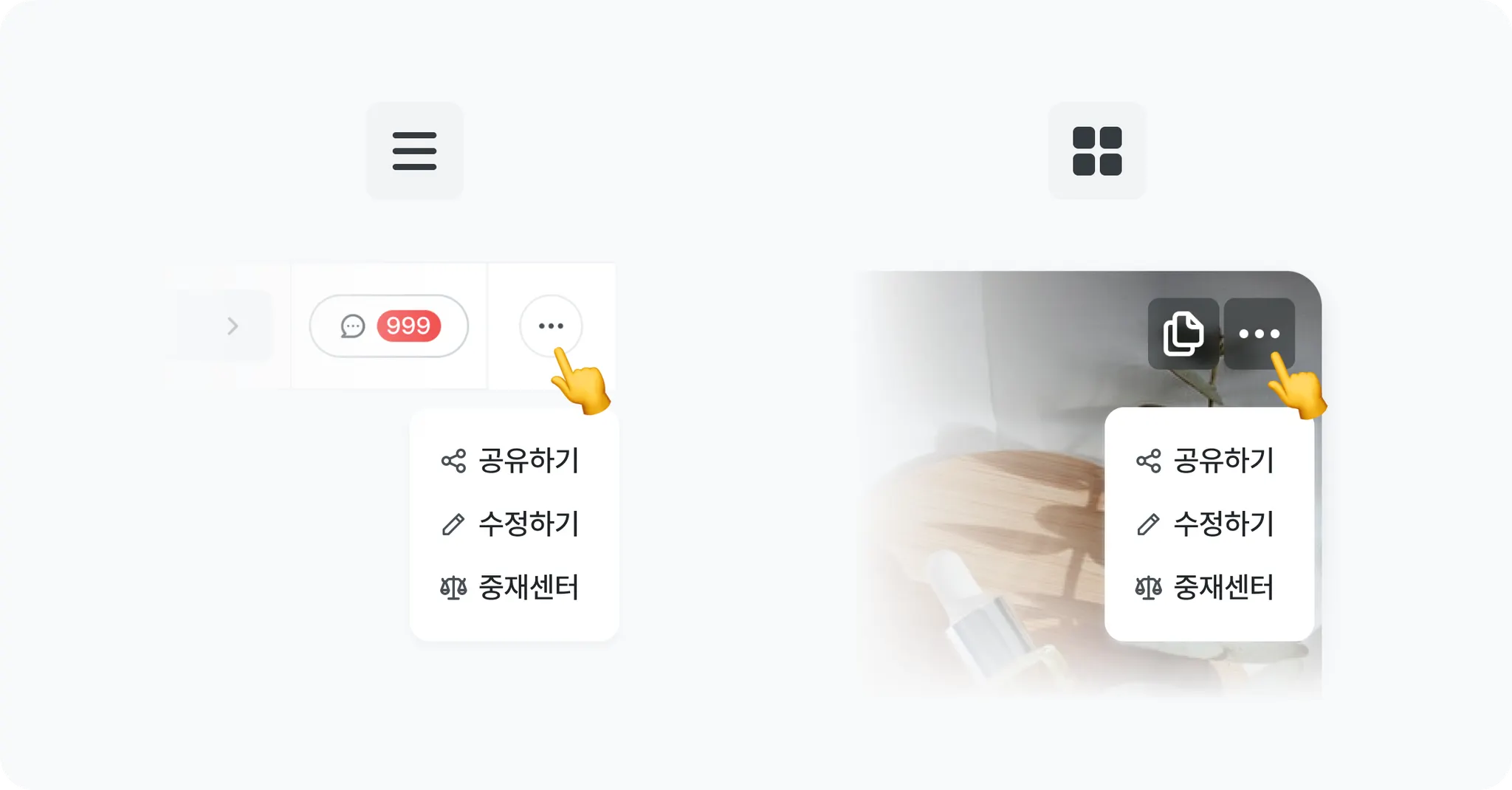The width and height of the screenshot is (1512, 790).
Task: Switch to list view hamburger icon
Action: click(414, 151)
